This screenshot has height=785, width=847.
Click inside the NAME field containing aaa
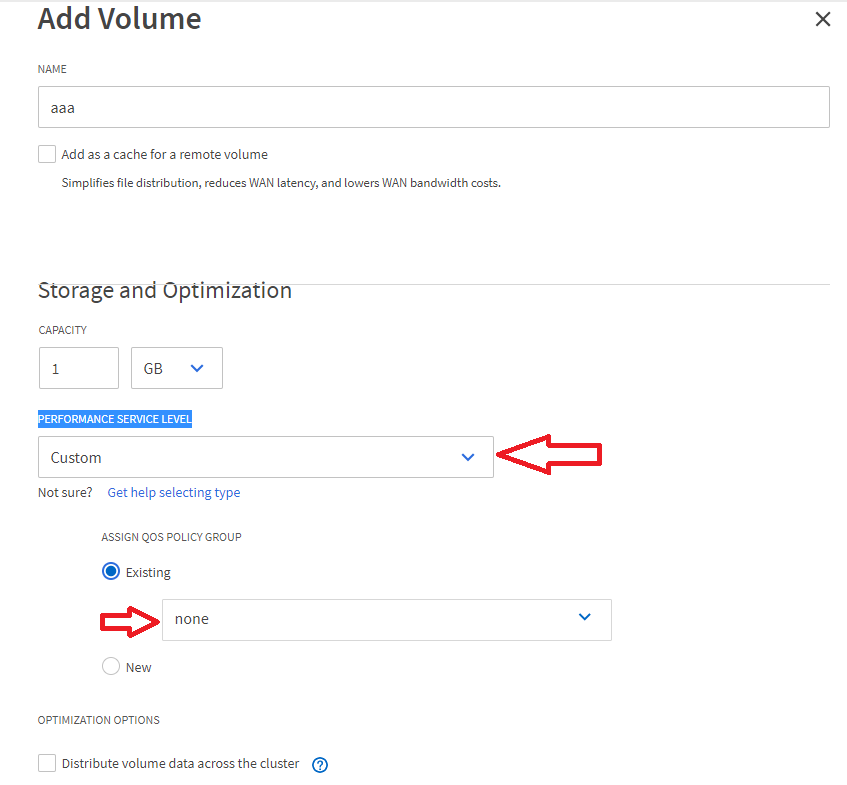point(433,107)
